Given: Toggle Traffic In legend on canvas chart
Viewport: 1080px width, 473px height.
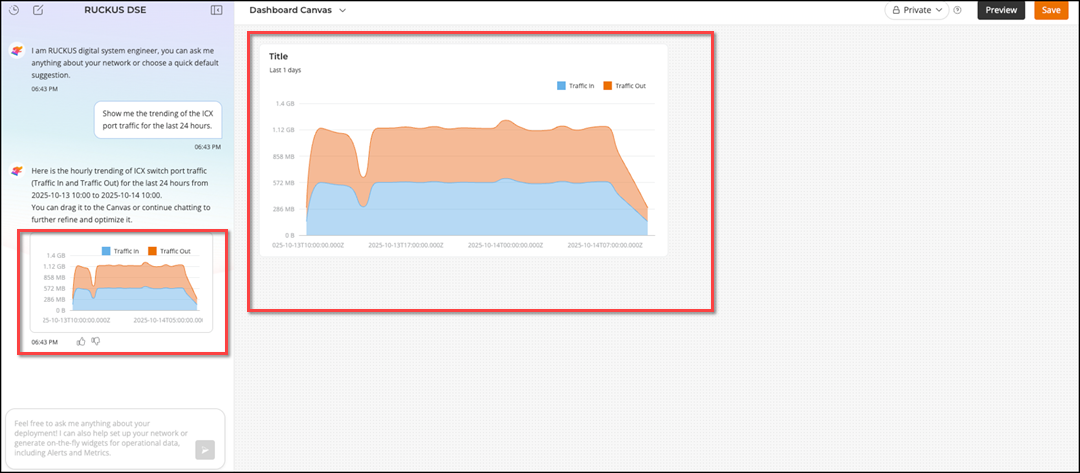Looking at the screenshot, I should point(575,86).
